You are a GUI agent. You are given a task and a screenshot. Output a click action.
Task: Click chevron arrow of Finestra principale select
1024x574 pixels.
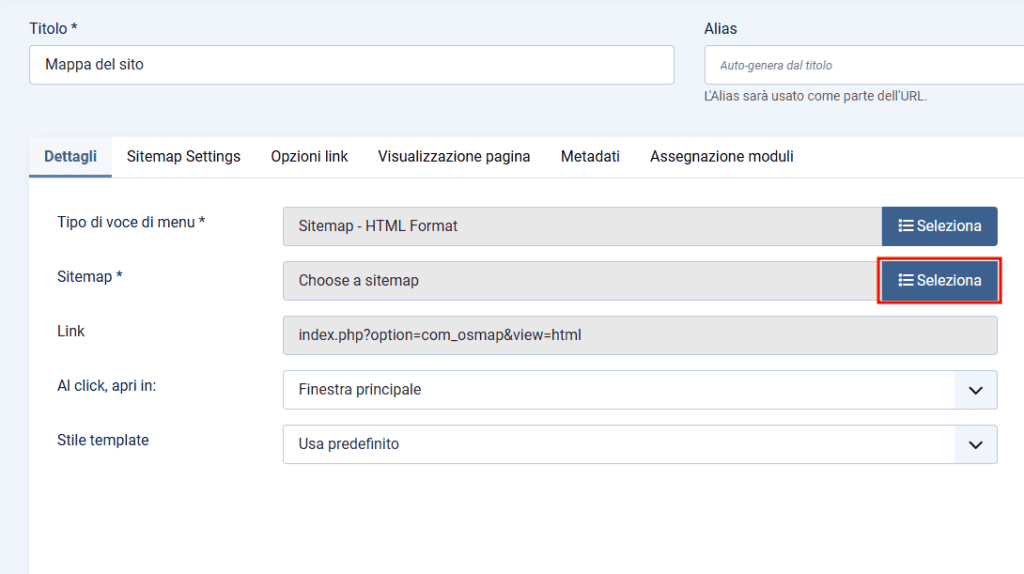(976, 391)
